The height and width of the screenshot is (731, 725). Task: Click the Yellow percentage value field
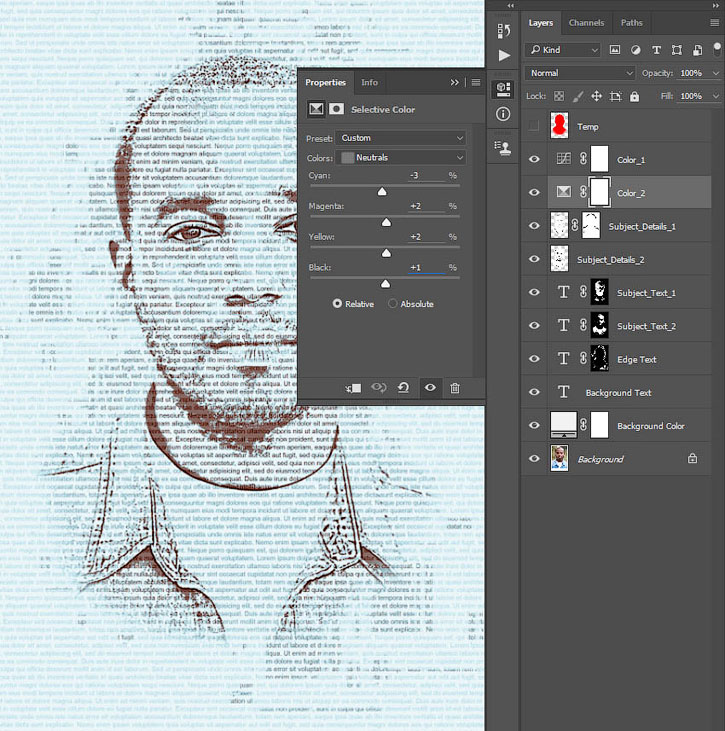point(426,237)
